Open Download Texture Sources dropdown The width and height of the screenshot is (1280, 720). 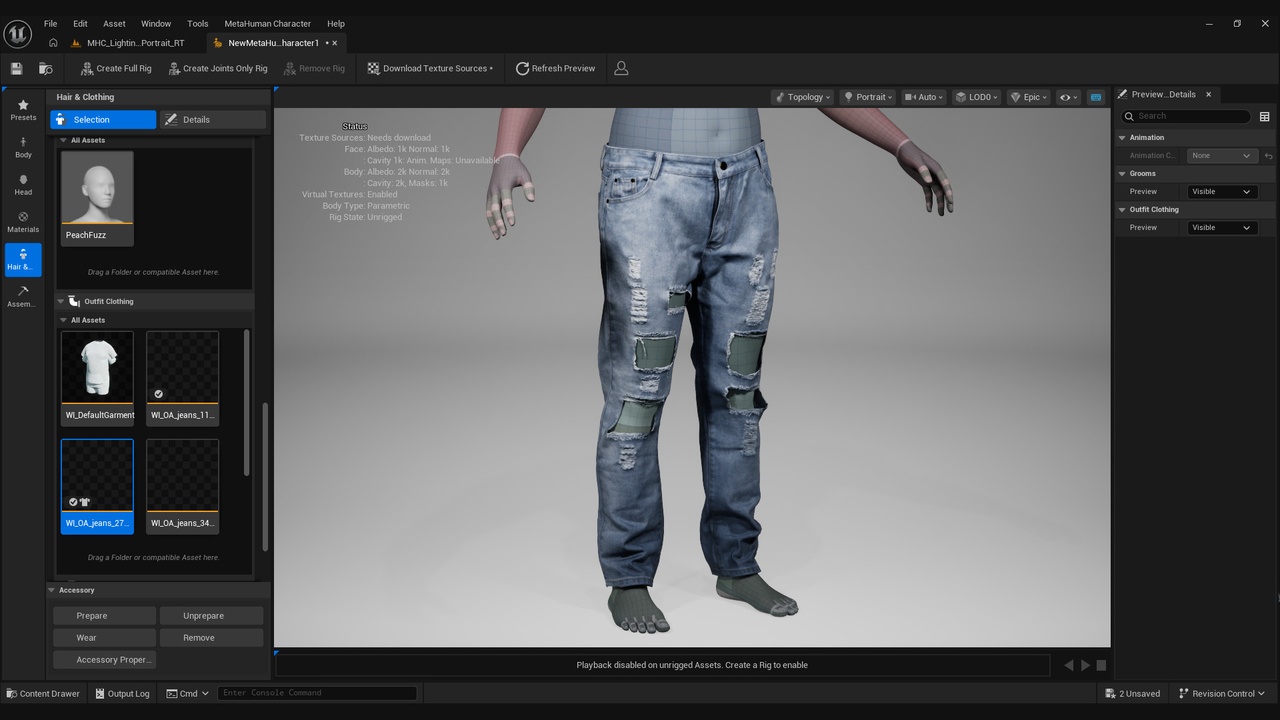click(x=430, y=68)
